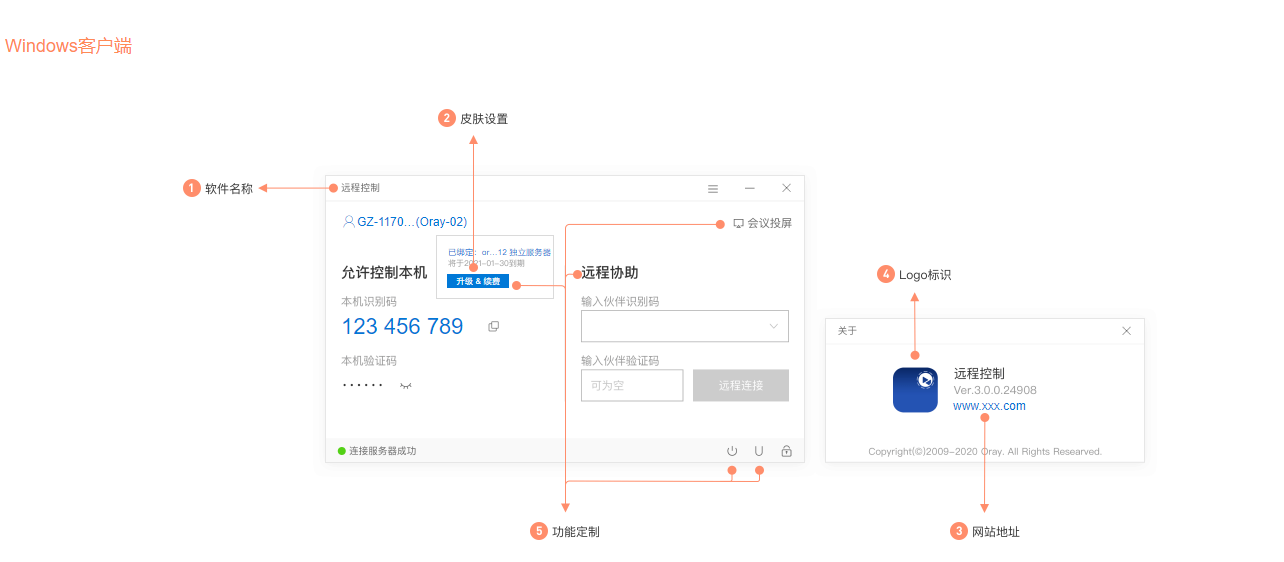Open the GZ-1170…(Oray-02) account info
Viewport: 1284px width, 562px height.
[412, 222]
